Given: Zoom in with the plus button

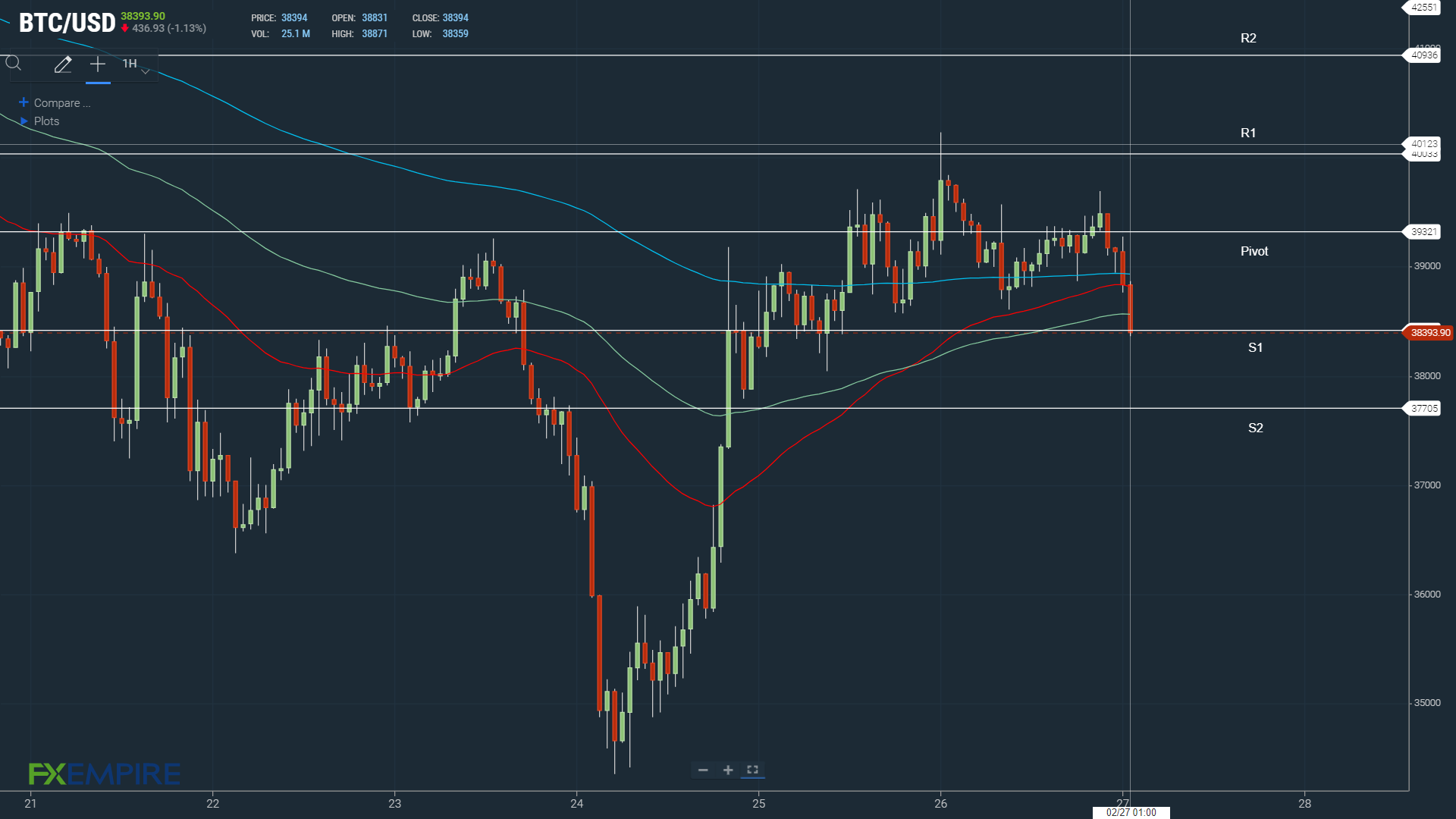Looking at the screenshot, I should pos(728,770).
